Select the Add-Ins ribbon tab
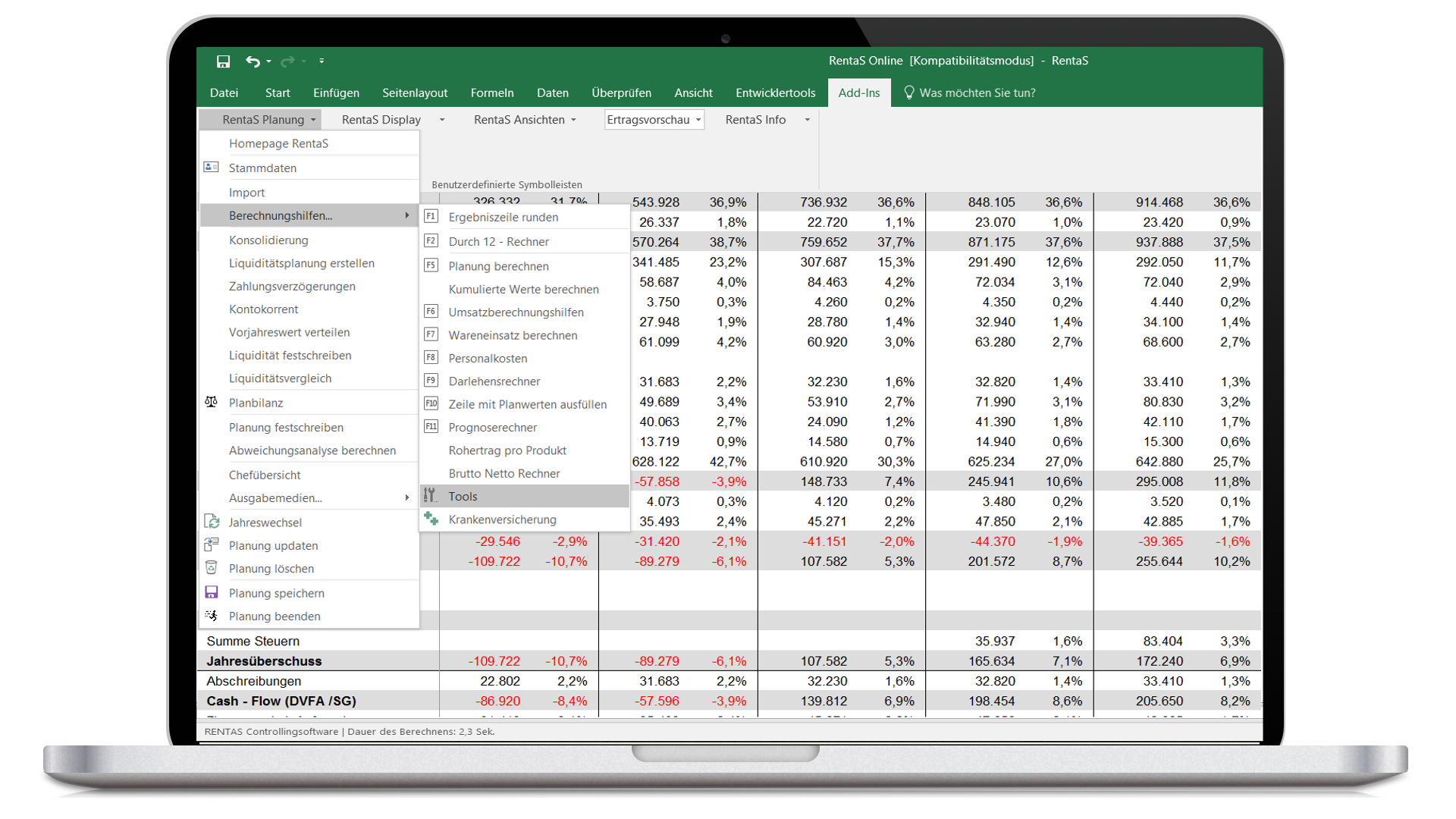The image size is (1456, 819). click(x=859, y=93)
